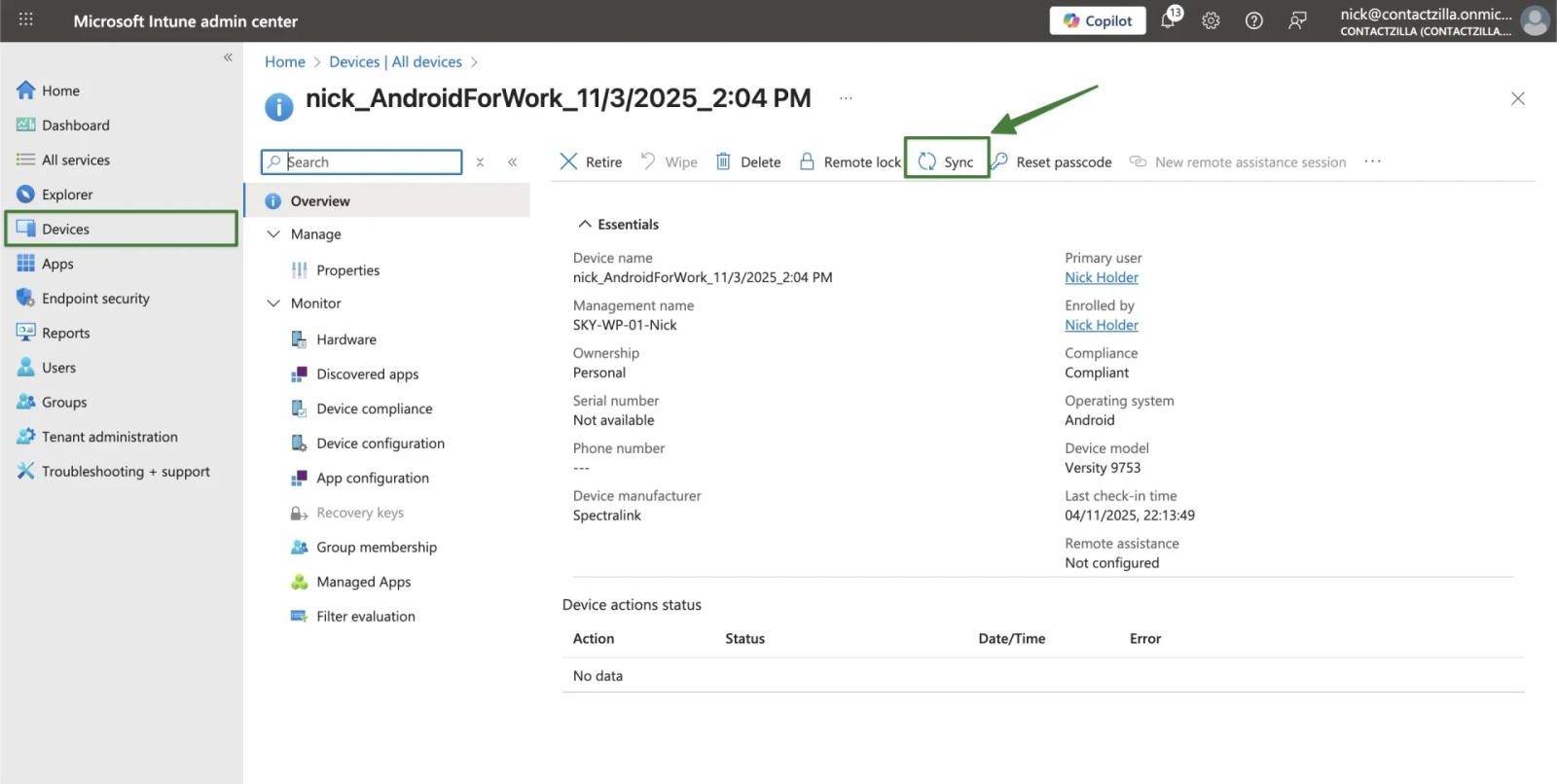Screen dimensions: 1557x784
Task: Select Overview in resource menu
Action: [x=386, y=200]
